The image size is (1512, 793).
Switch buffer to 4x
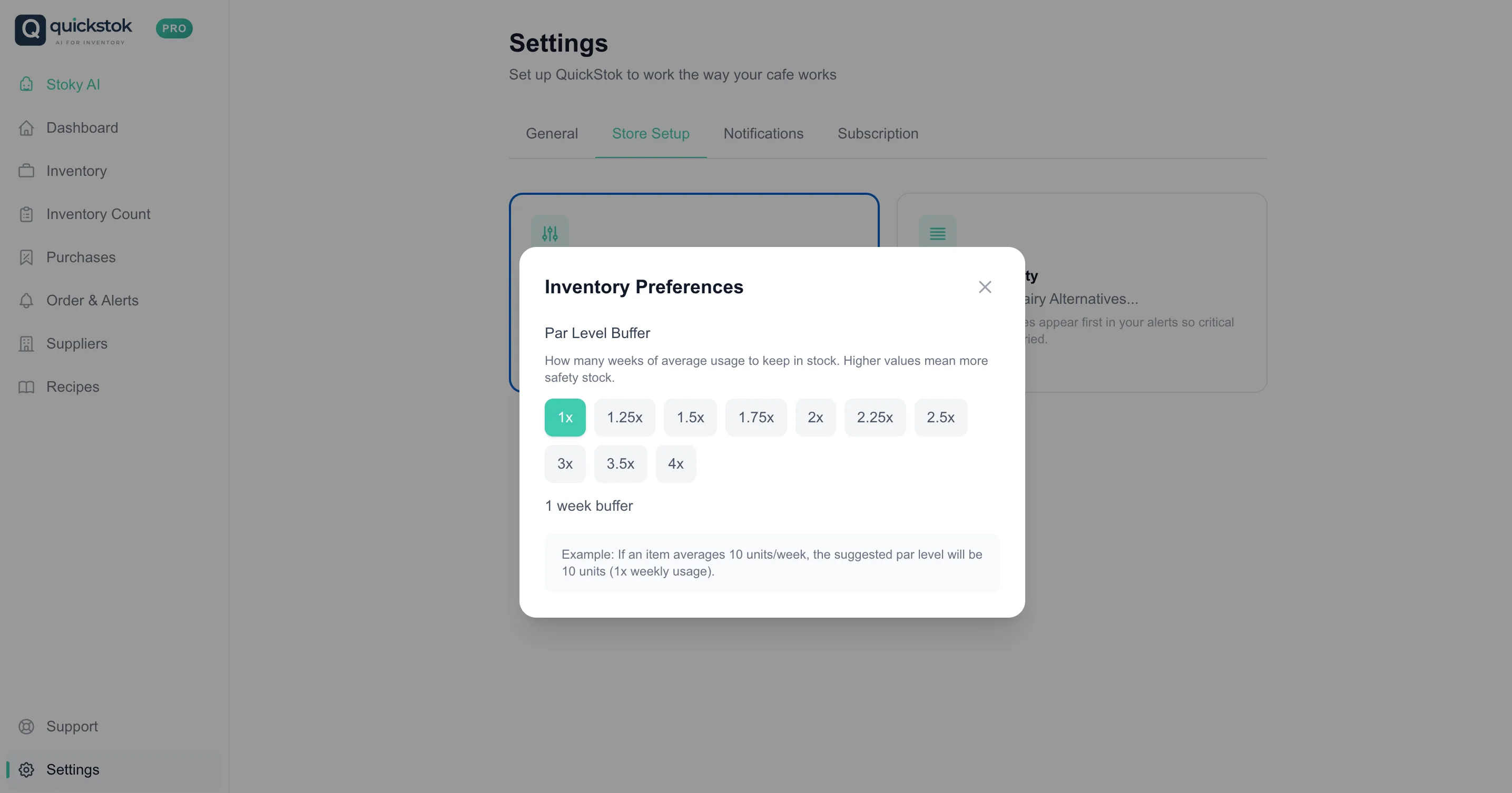click(x=675, y=463)
